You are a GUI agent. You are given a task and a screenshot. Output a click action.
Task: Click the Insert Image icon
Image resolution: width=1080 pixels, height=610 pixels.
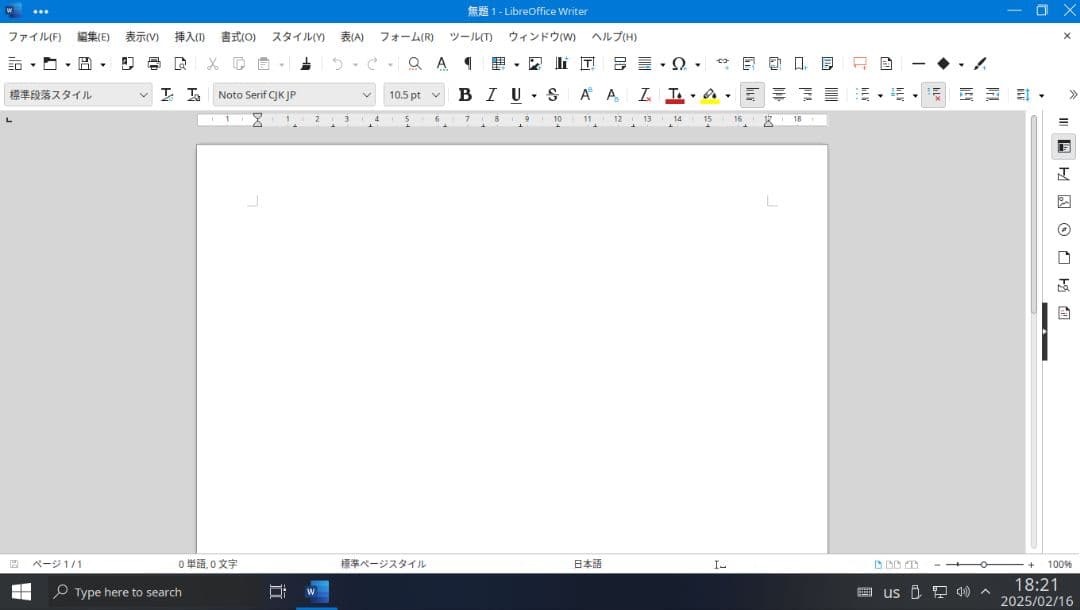(535, 64)
